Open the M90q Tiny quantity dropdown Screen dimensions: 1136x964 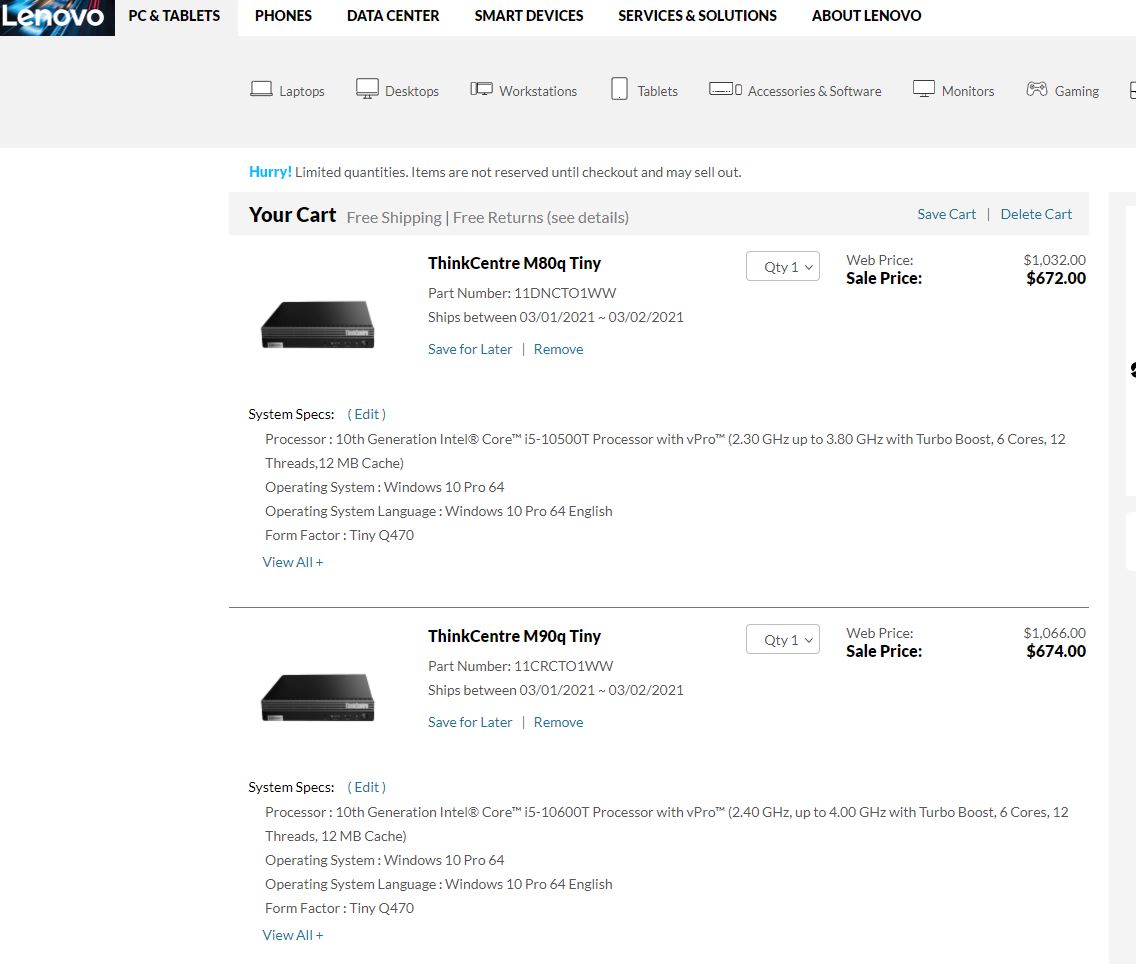point(783,640)
